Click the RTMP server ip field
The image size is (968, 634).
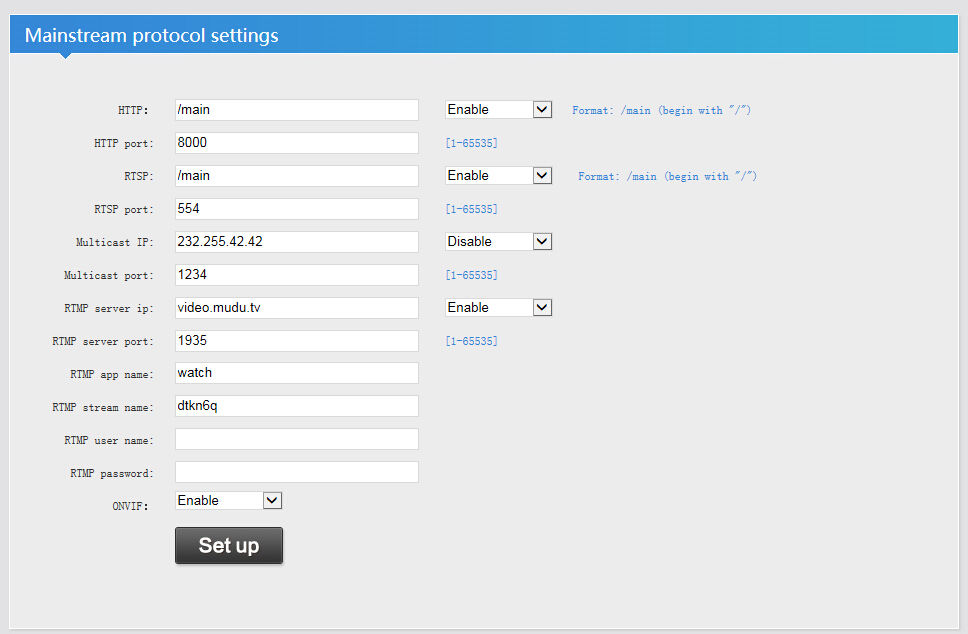click(x=296, y=307)
